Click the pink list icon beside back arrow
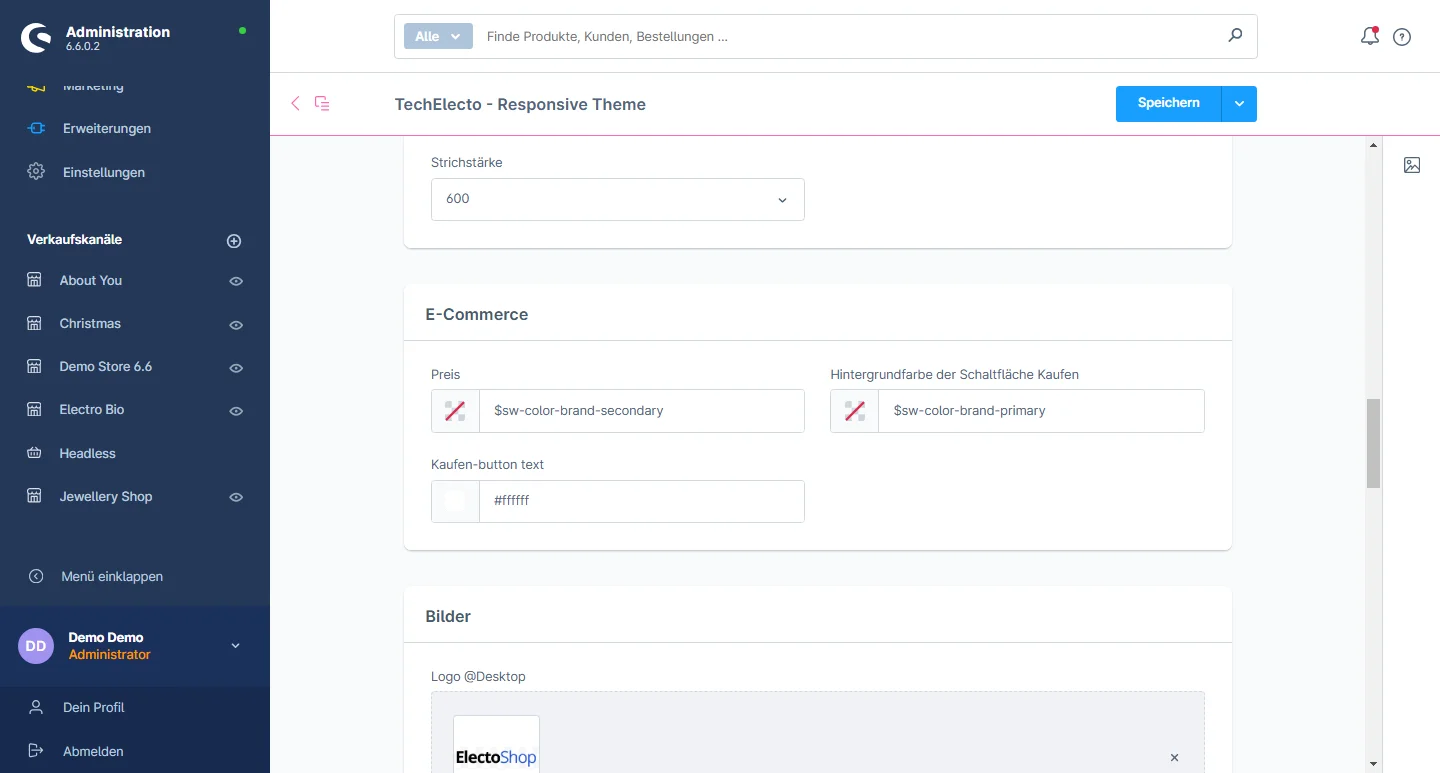The height and width of the screenshot is (773, 1440). coord(322,103)
